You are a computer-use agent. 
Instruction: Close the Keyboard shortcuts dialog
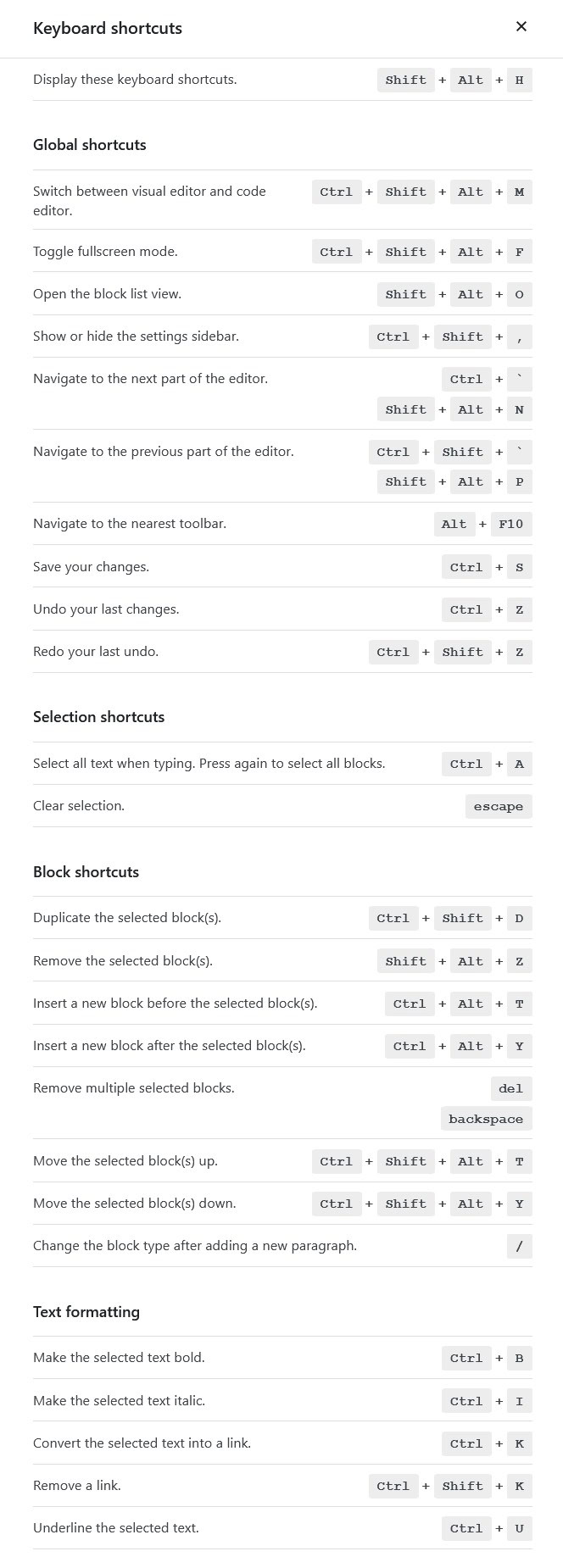tap(521, 26)
